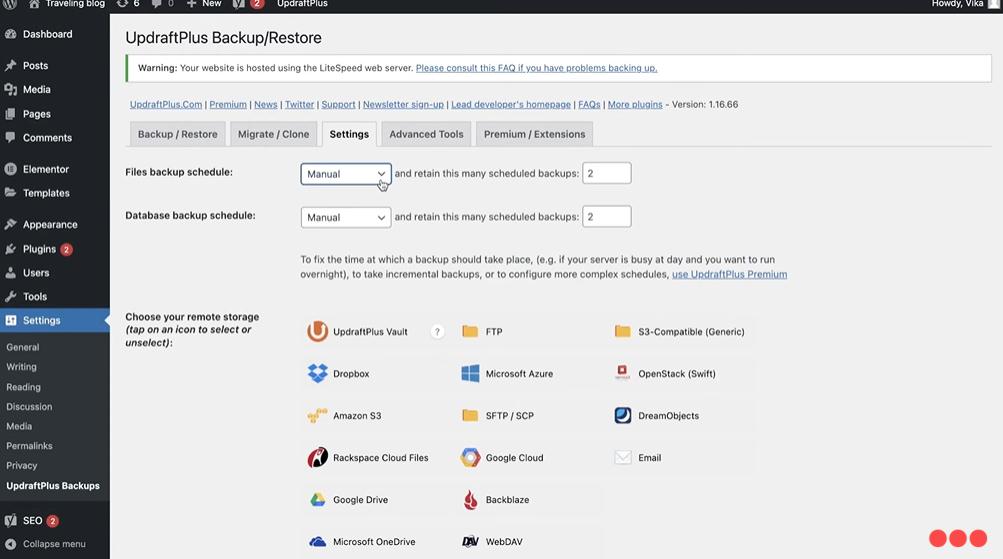Image resolution: width=1003 pixels, height=559 pixels.
Task: Click the use UpdraftPlus Premium link
Action: [x=729, y=274]
